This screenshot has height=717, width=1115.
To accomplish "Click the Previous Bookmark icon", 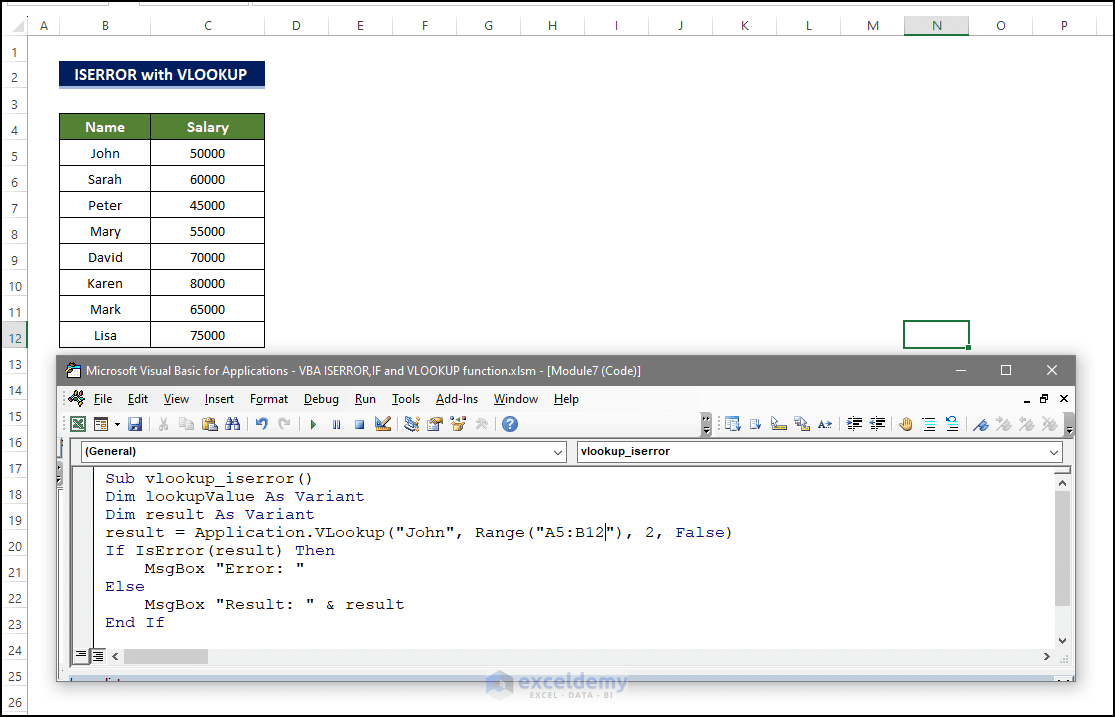I will coord(1026,425).
